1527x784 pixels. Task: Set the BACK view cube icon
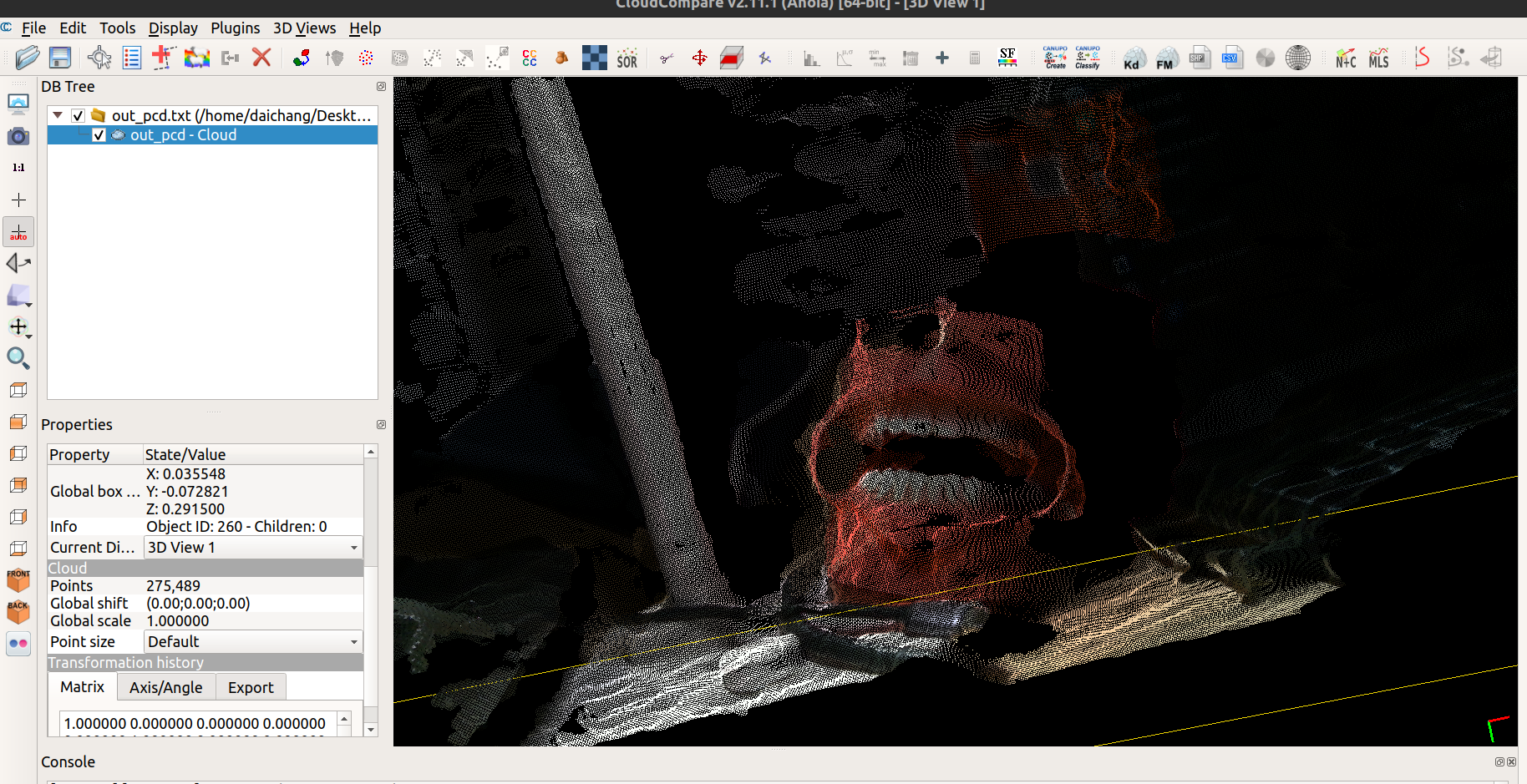click(x=18, y=612)
